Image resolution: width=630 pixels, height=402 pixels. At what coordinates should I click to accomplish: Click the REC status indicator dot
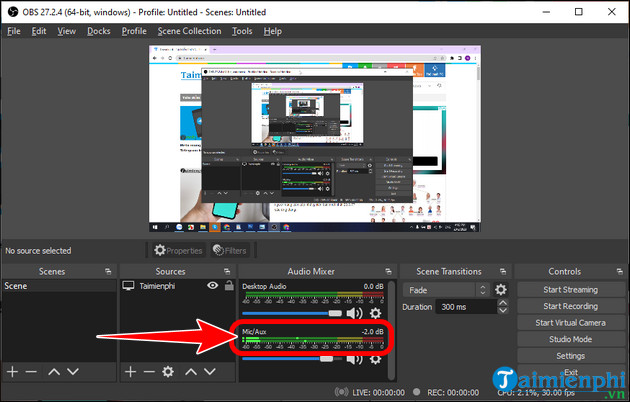[x=417, y=392]
